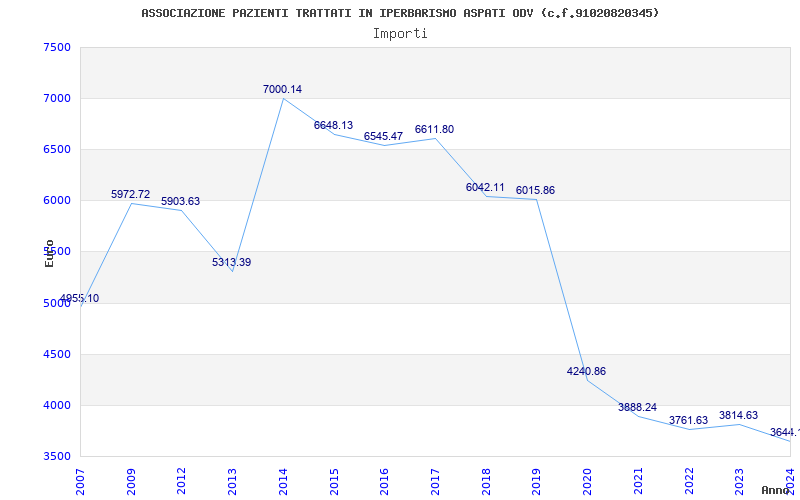Viewport: 800px width, 500px height.
Task: Click the 5313.39 data label
Action: click(x=232, y=263)
